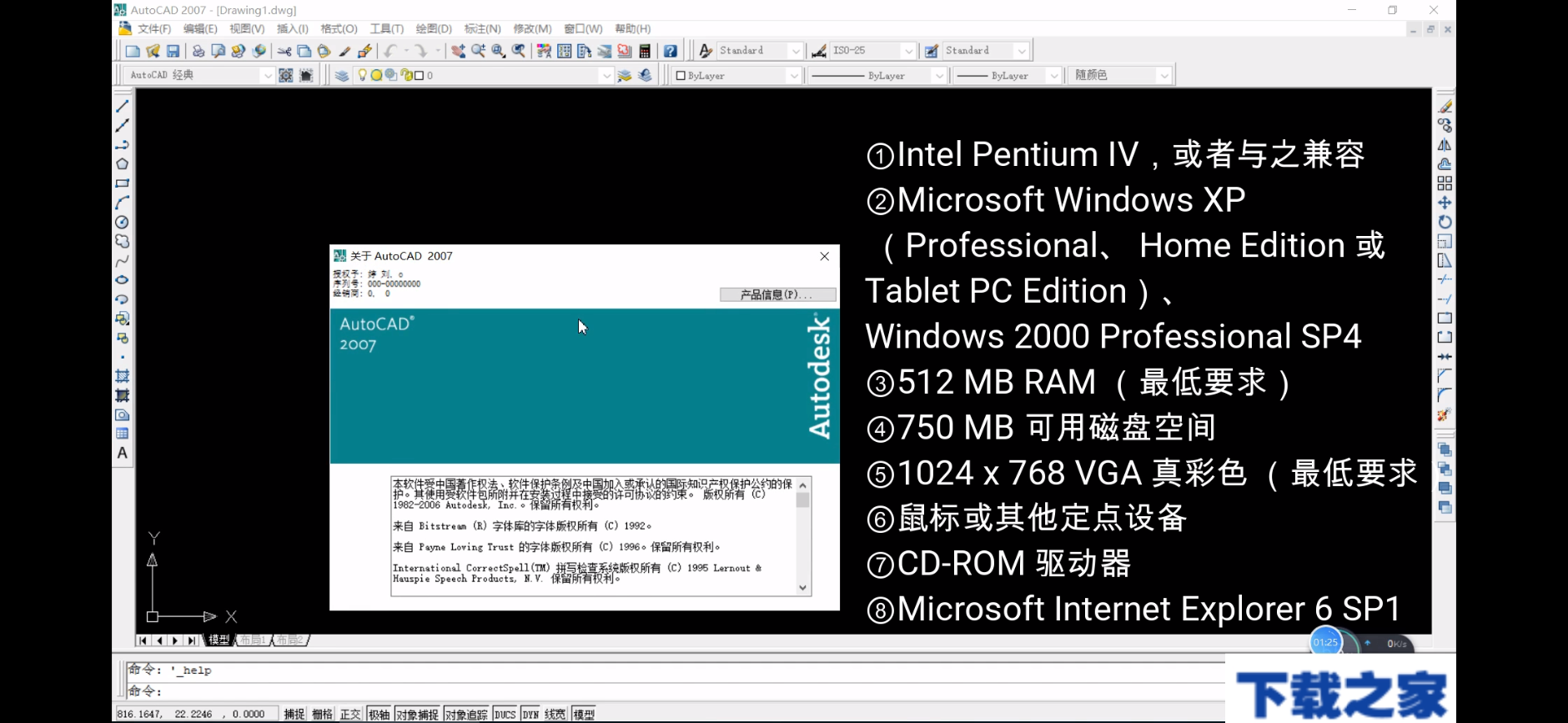Open the Standard table style dropdown
The width and height of the screenshot is (1568, 723).
coord(1022,51)
